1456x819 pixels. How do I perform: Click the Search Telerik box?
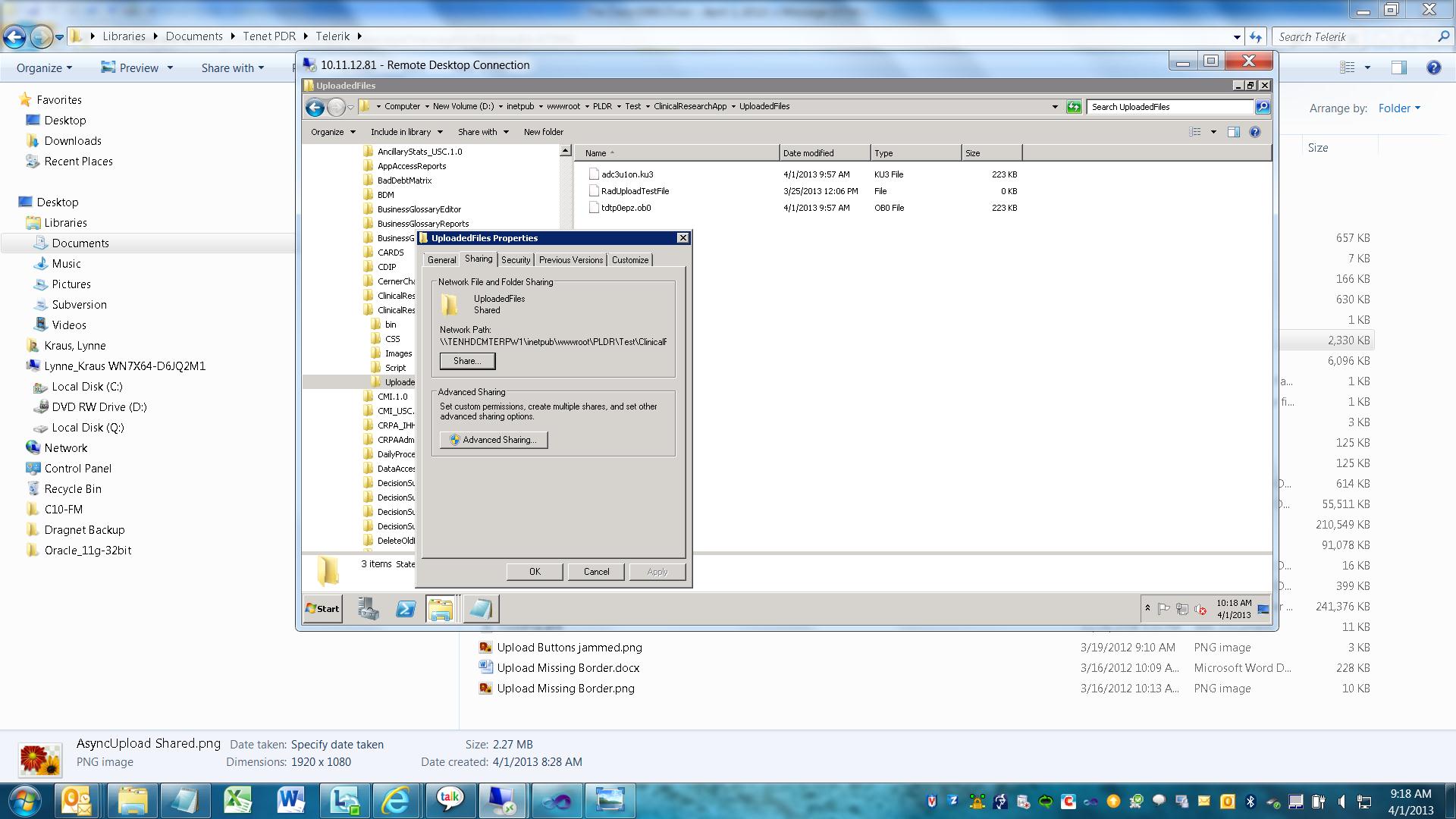point(1357,36)
